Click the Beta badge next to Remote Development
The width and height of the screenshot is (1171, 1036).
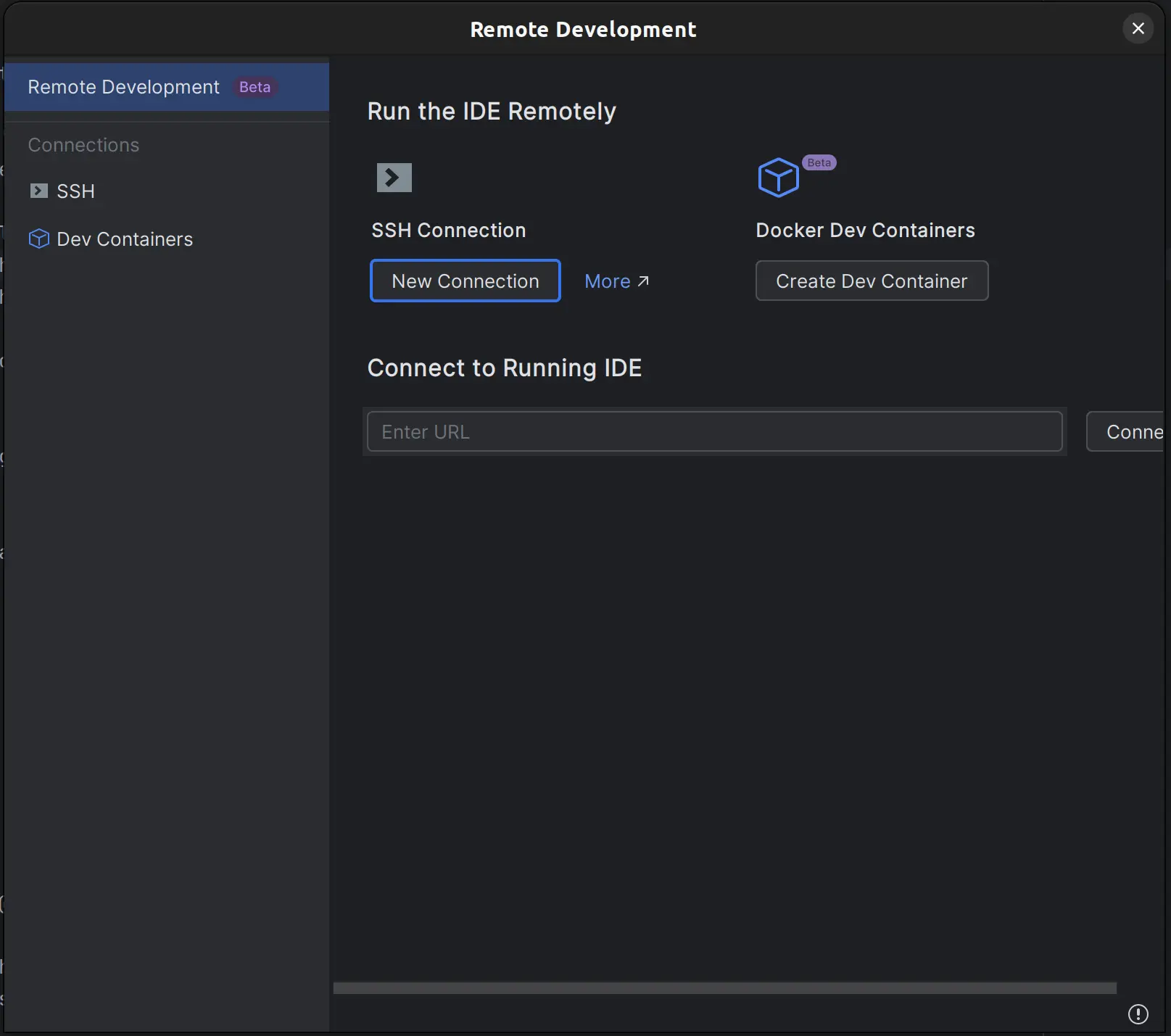(x=255, y=87)
